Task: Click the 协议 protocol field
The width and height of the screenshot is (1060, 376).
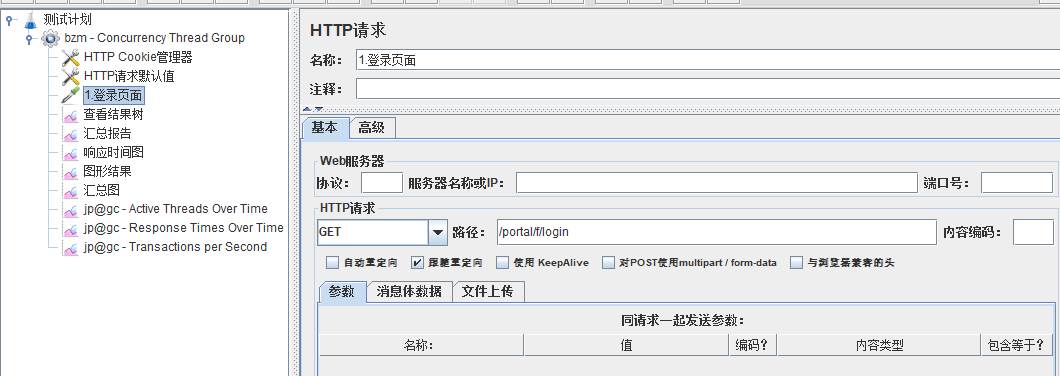Action: 382,183
